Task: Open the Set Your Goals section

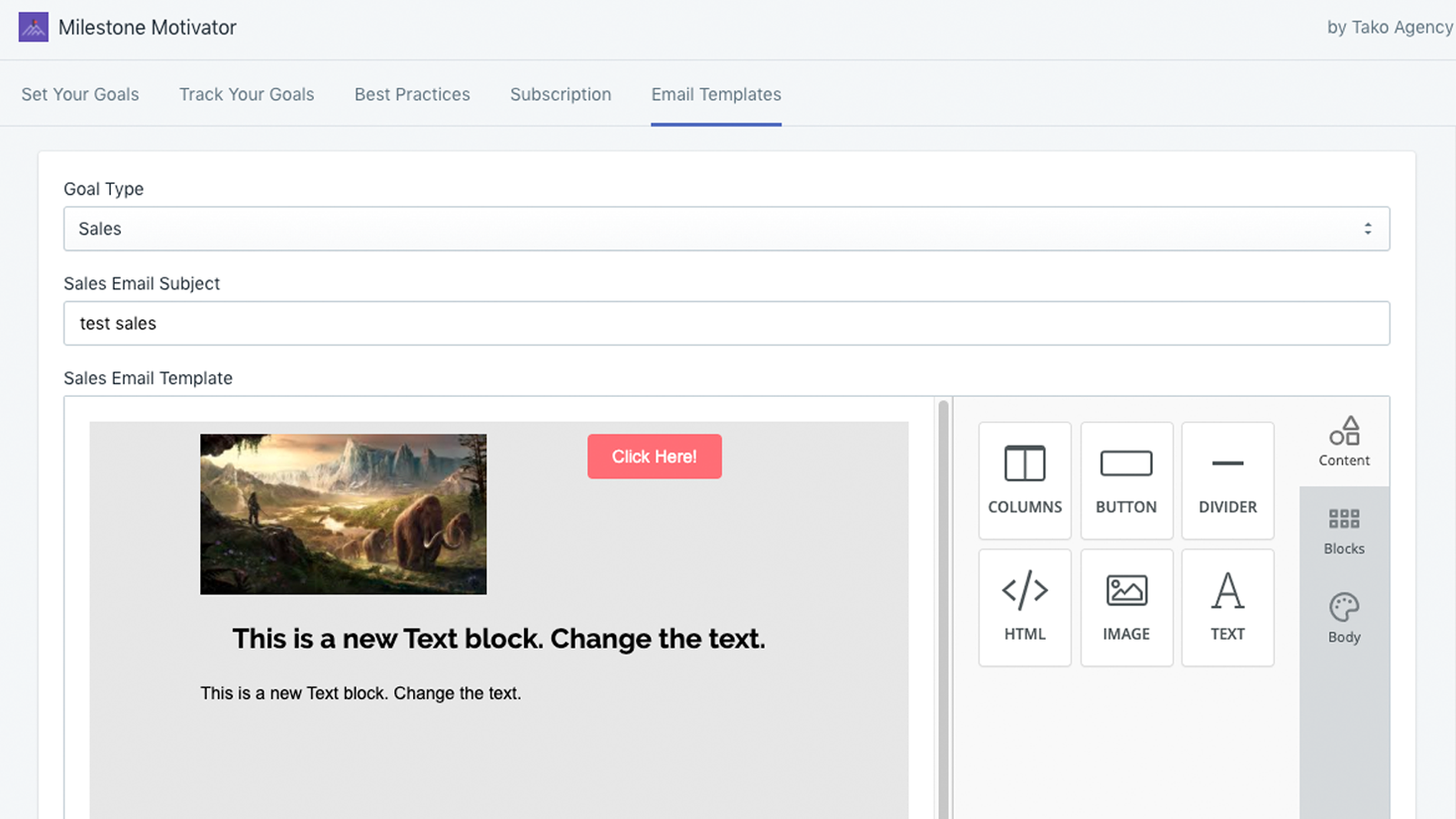Action: coord(80,94)
